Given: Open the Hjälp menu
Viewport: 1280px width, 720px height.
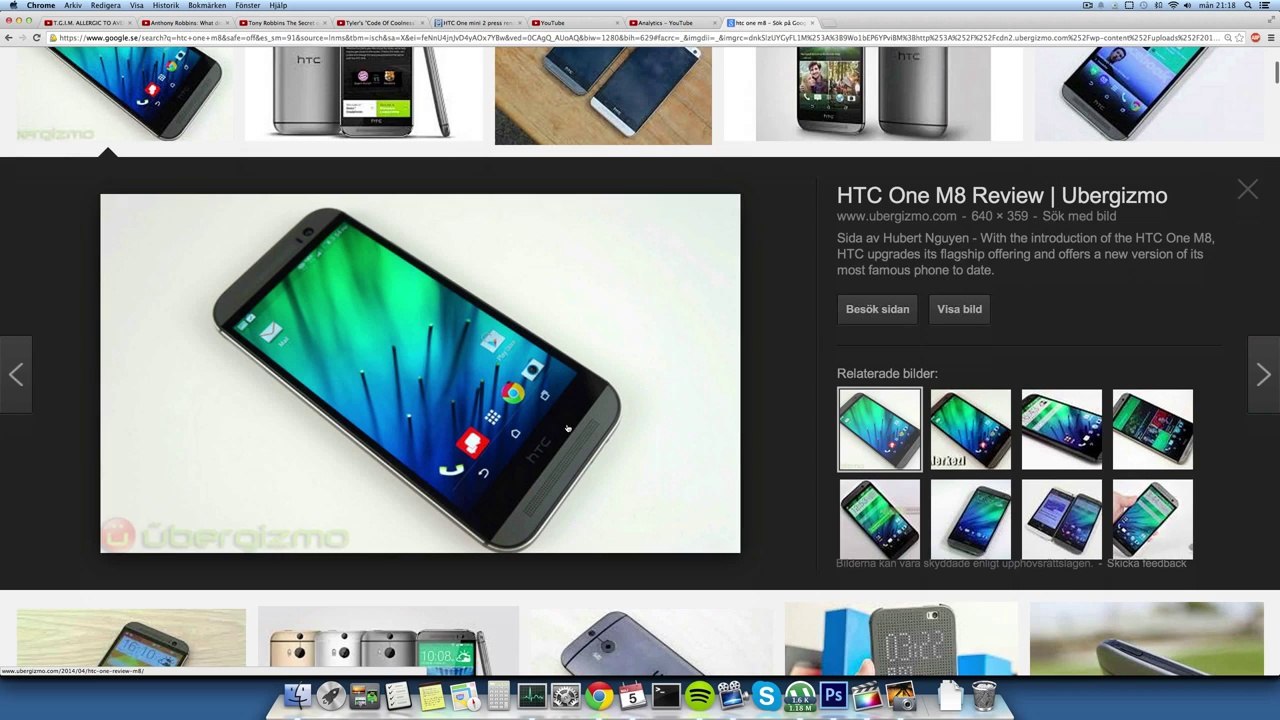Looking at the screenshot, I should coord(278,6).
